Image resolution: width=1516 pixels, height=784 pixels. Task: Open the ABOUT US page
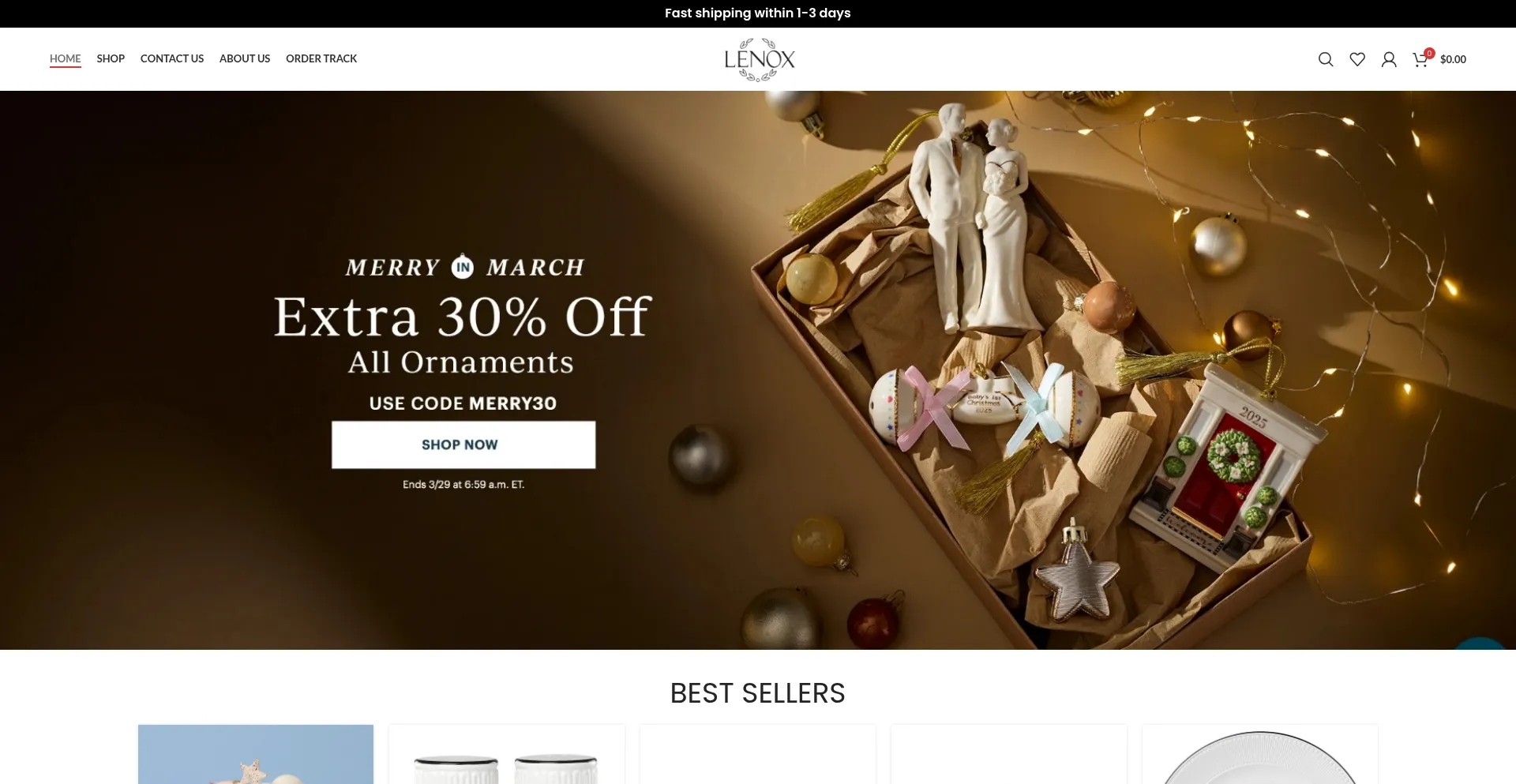click(245, 58)
